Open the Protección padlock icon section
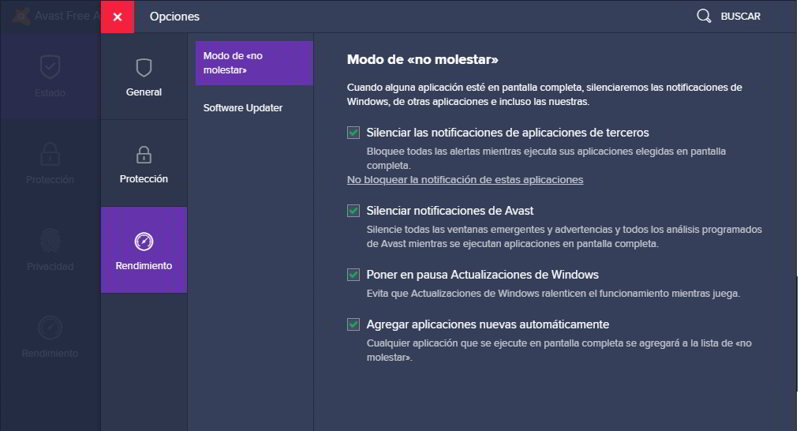This screenshot has height=431, width=800. (144, 155)
